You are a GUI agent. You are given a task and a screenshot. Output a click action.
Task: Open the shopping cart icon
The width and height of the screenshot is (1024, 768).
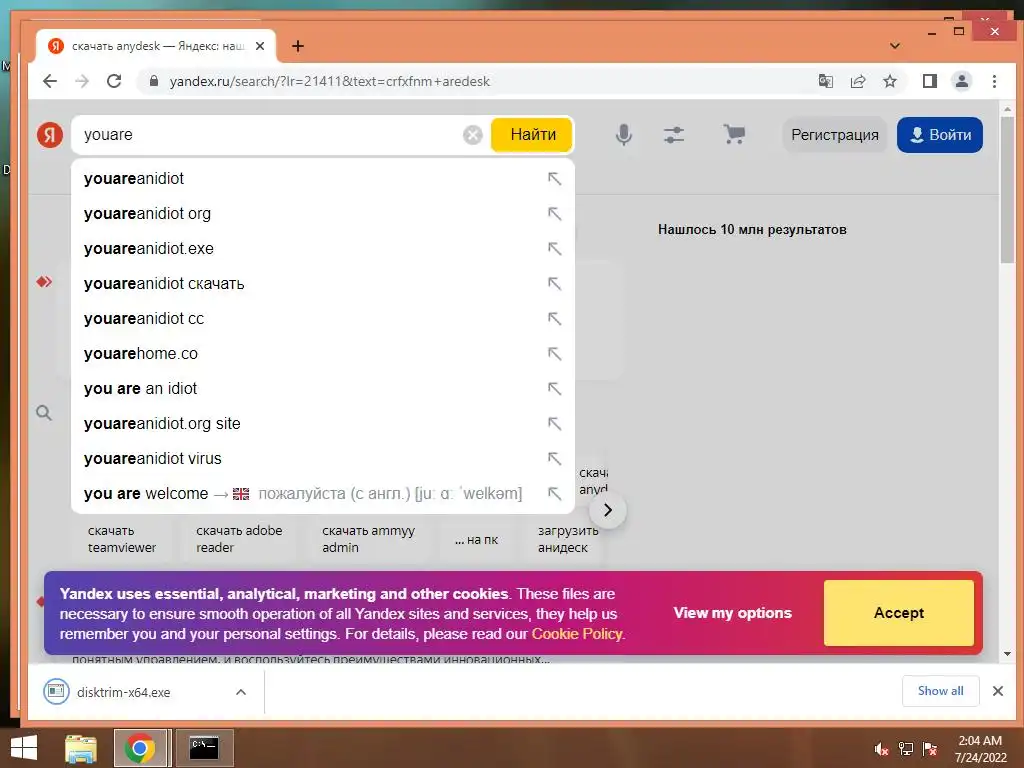click(734, 135)
